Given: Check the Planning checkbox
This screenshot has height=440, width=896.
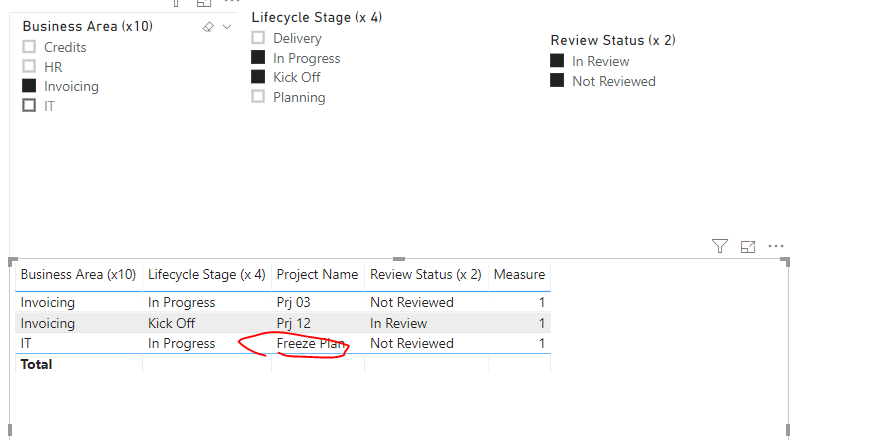Looking at the screenshot, I should pyautogui.click(x=258, y=96).
